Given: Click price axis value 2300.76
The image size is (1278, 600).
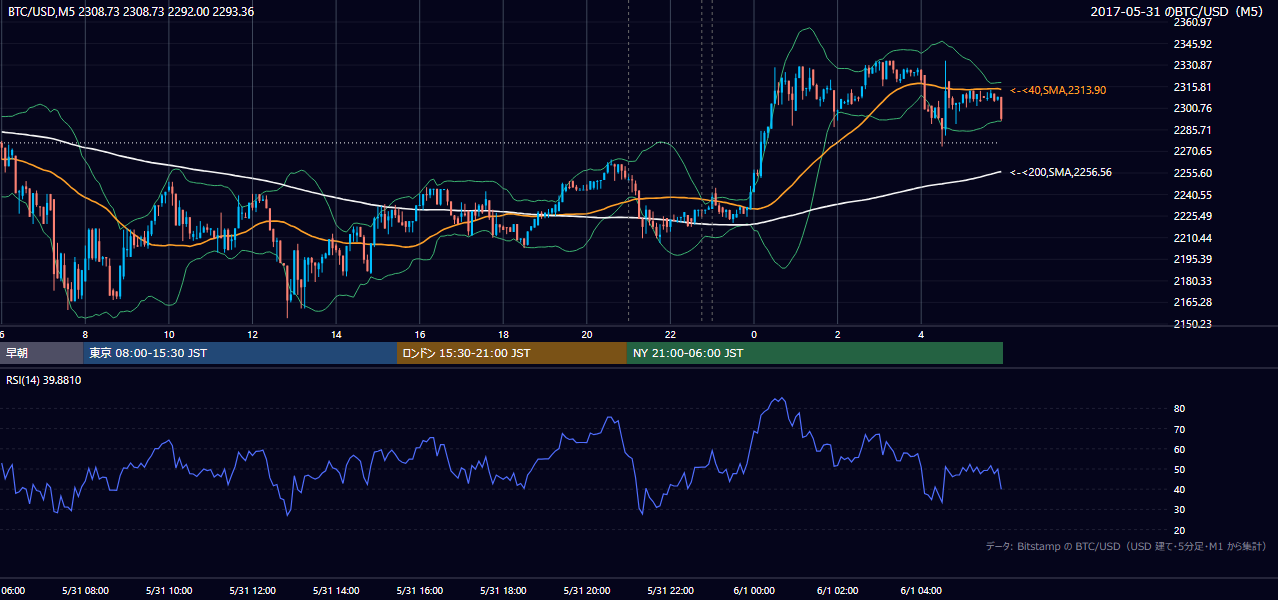Looking at the screenshot, I should 1193,108.
